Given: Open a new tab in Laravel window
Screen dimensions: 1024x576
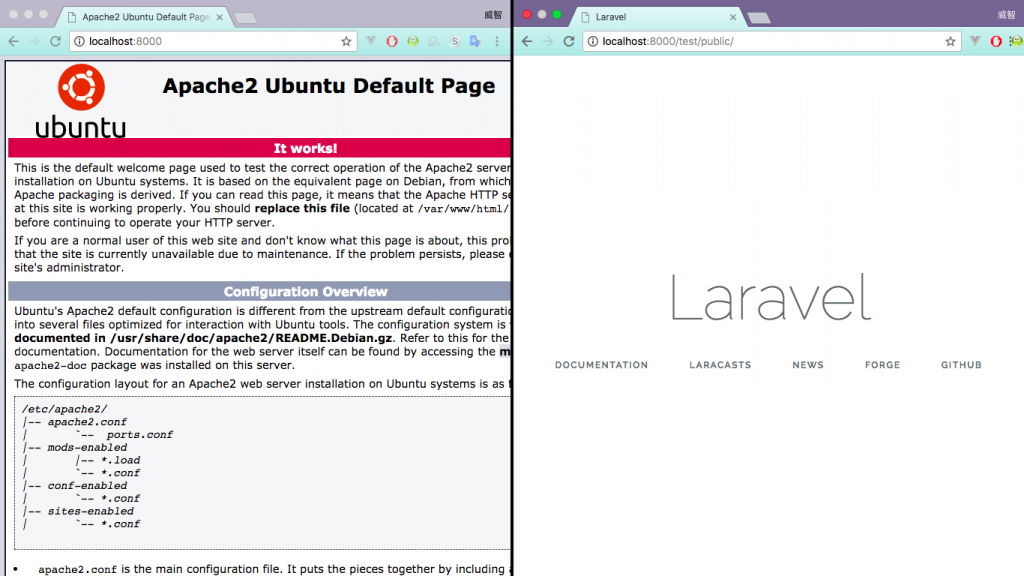Looking at the screenshot, I should (x=759, y=18).
